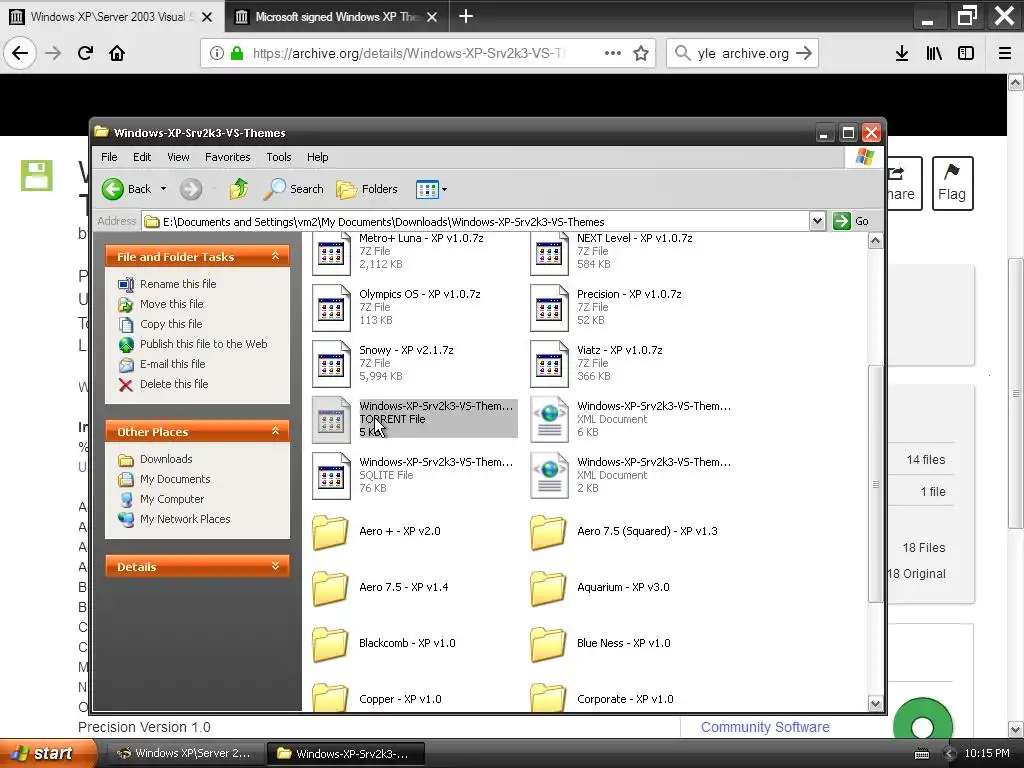Toggle the Folders pane button
1024x768 pixels.
click(x=366, y=189)
